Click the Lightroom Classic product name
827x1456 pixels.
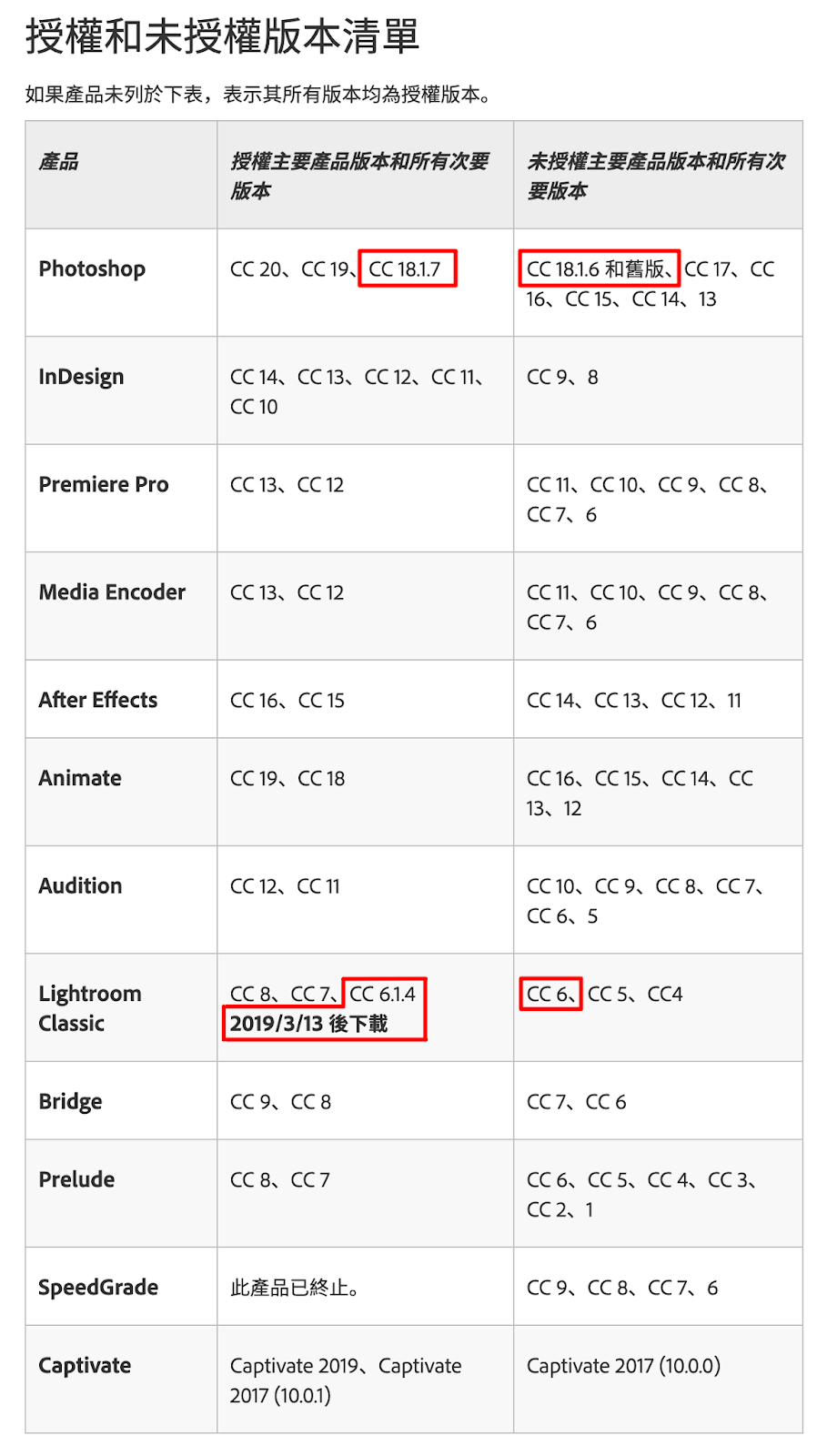89,1008
